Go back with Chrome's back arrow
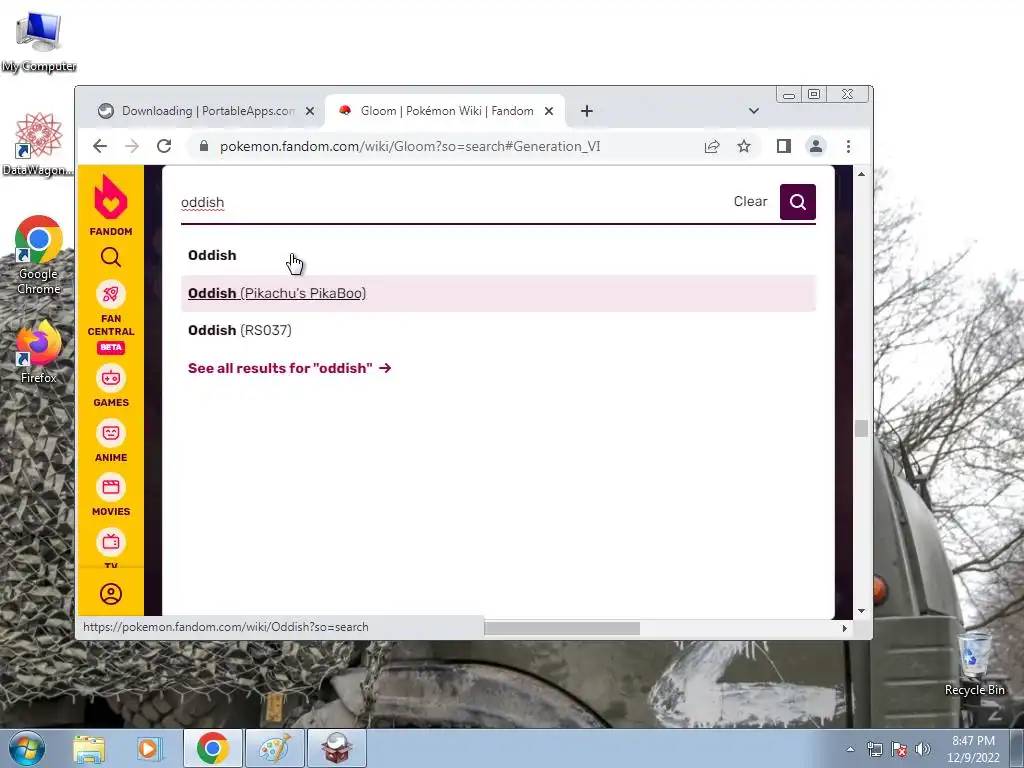 coord(100,146)
